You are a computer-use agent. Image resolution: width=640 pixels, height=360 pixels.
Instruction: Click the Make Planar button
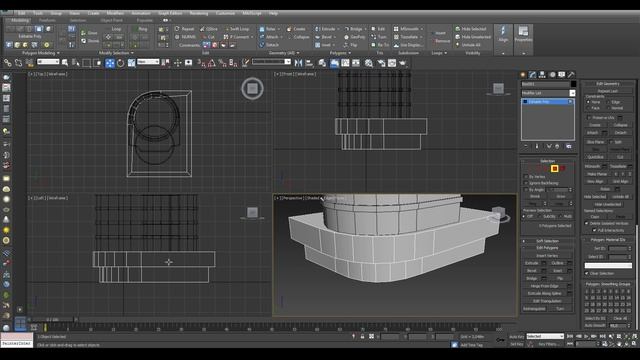tap(597, 174)
